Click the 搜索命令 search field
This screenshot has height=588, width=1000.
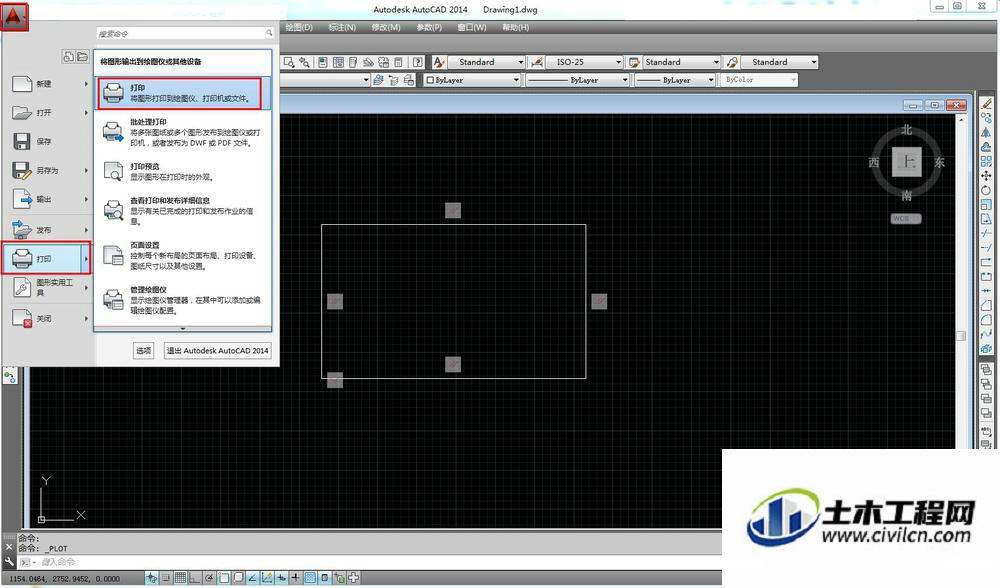coord(185,33)
